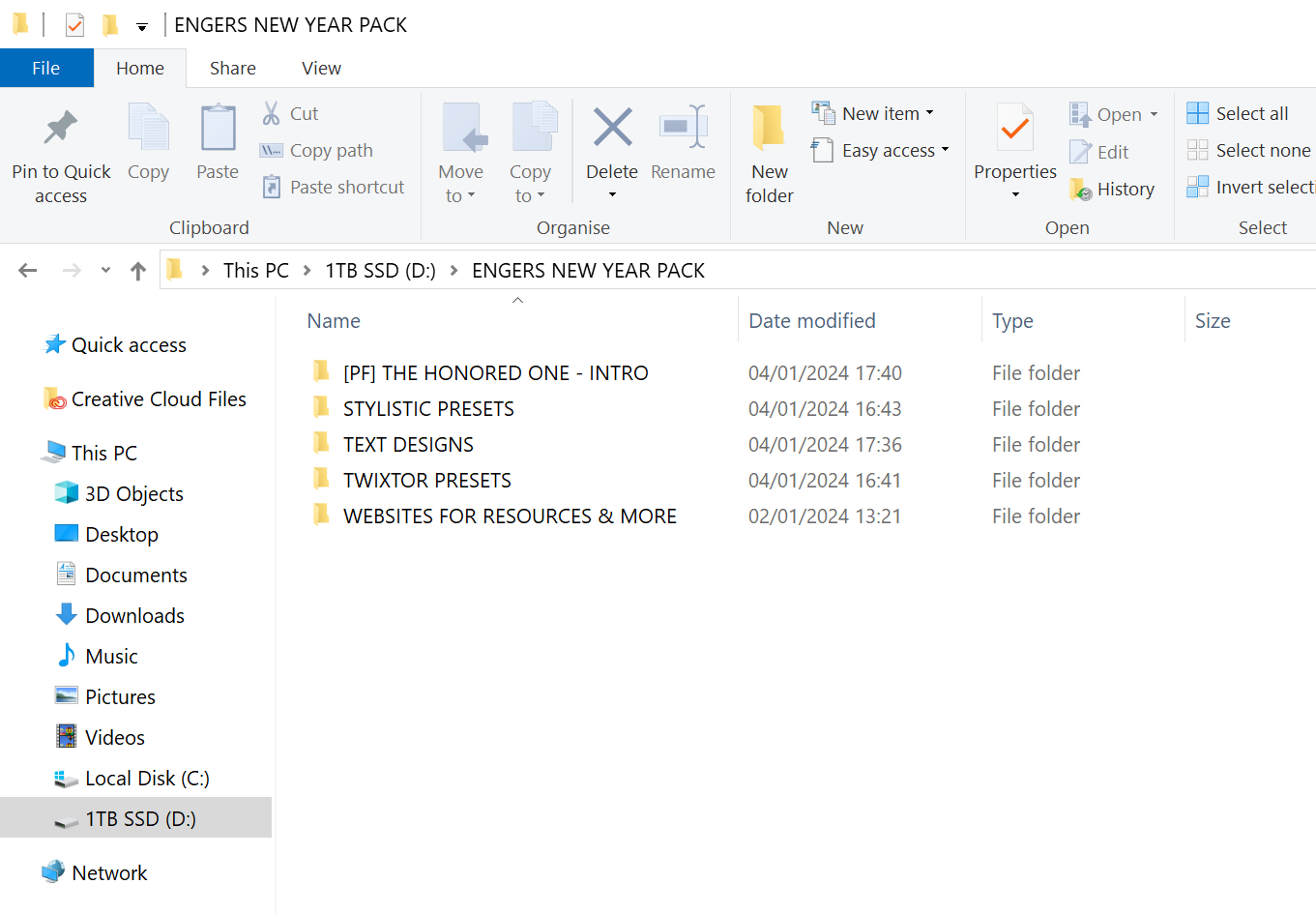Open the File menu tab
The image size is (1316, 914).
click(x=46, y=68)
